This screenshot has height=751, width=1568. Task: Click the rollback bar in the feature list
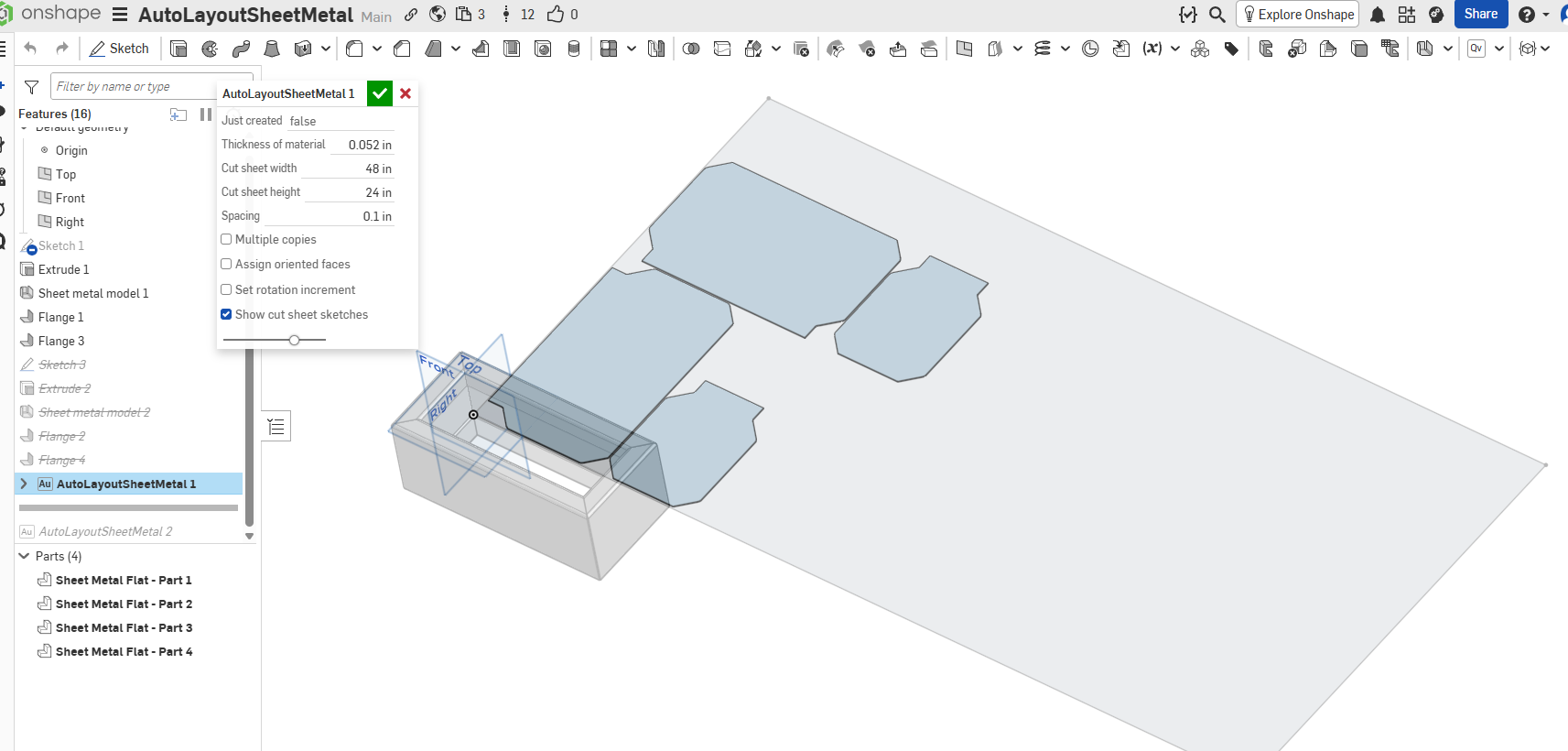click(128, 507)
